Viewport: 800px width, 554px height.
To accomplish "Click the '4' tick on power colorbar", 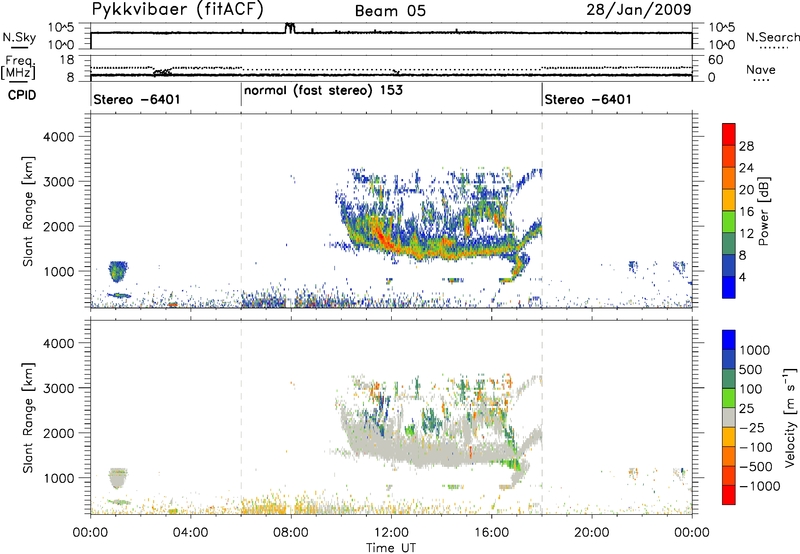I will 743,277.
